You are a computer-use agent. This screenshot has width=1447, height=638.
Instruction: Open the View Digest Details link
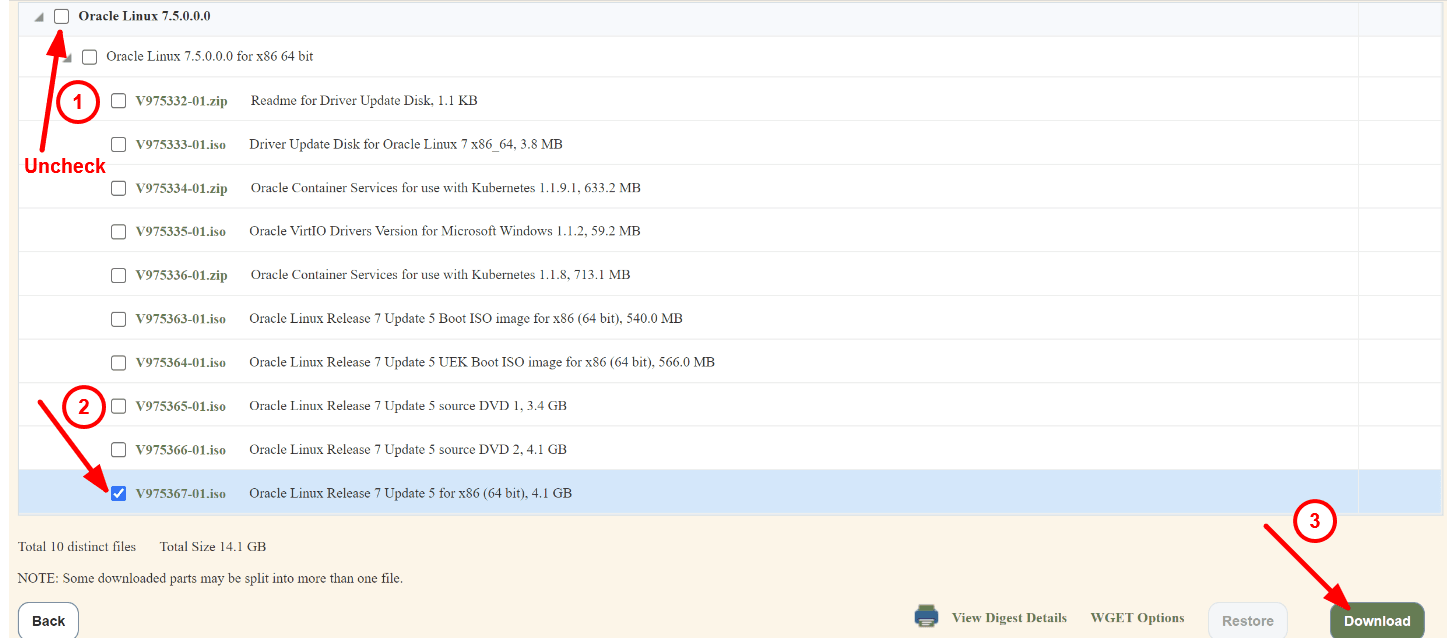(x=1009, y=617)
